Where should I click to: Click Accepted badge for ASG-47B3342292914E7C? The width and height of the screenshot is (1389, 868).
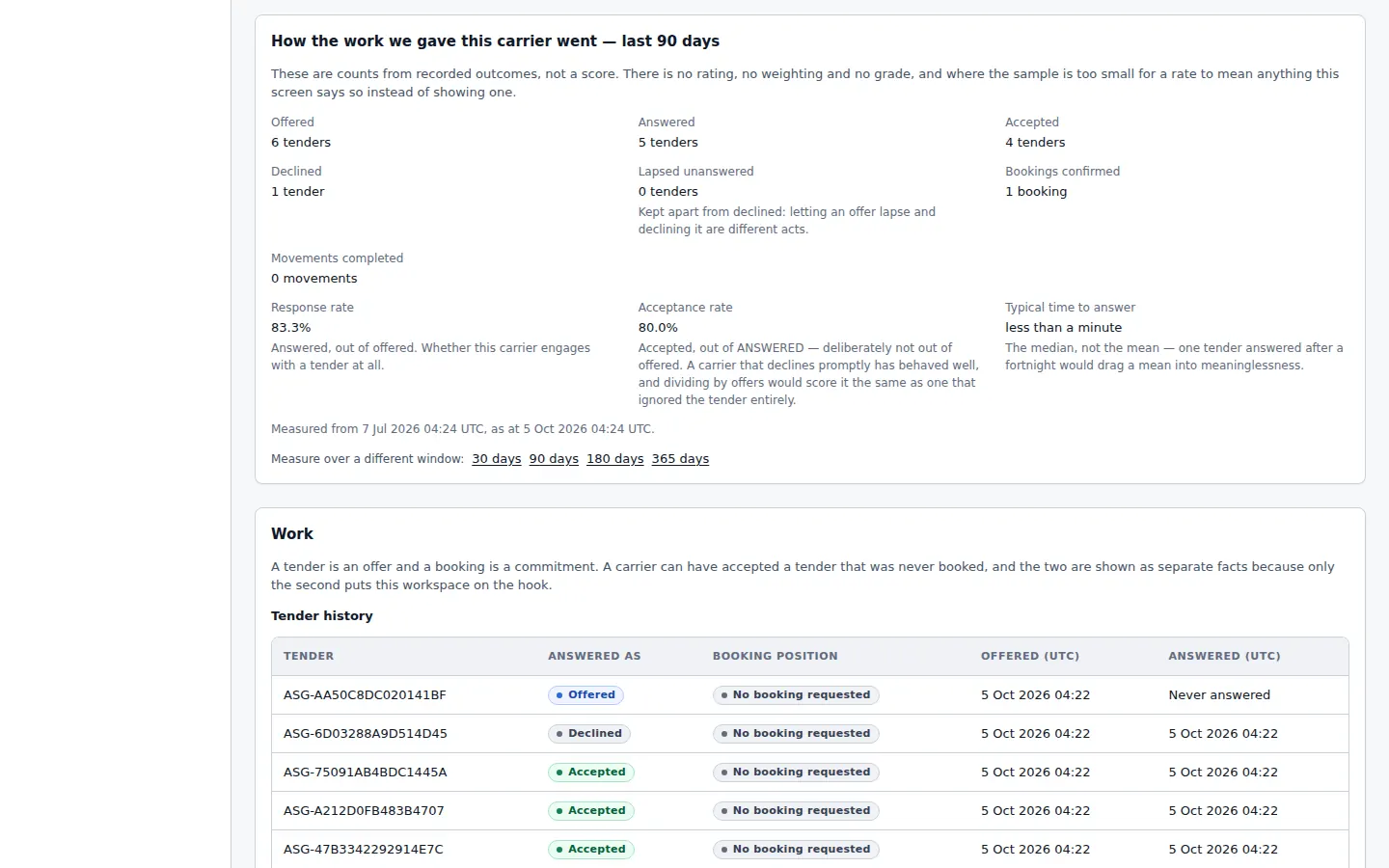coord(591,850)
